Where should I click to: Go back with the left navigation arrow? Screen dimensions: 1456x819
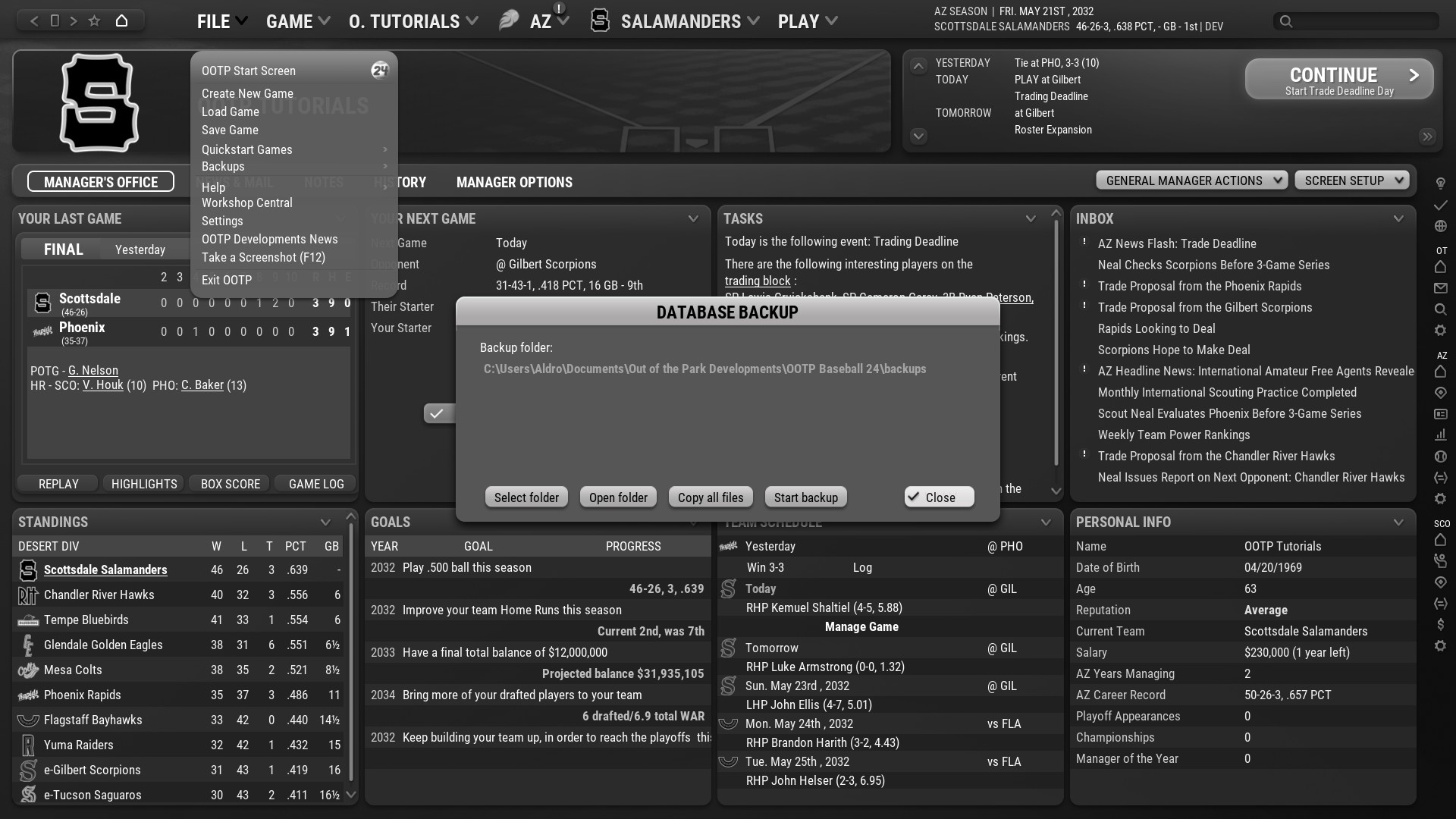tap(34, 20)
